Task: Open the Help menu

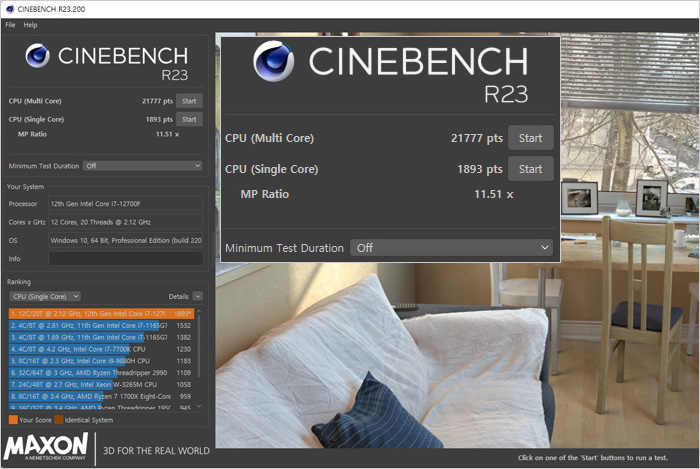Action: pos(30,24)
